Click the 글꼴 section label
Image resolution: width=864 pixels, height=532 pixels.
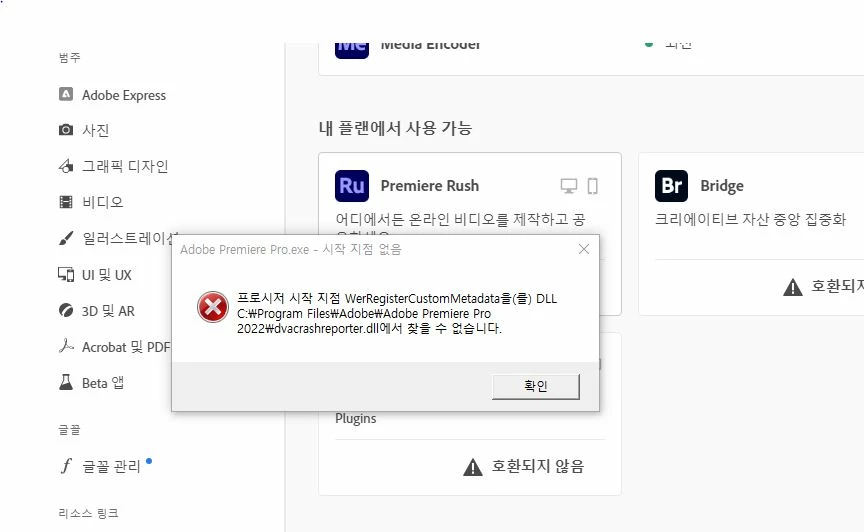[x=69, y=429]
